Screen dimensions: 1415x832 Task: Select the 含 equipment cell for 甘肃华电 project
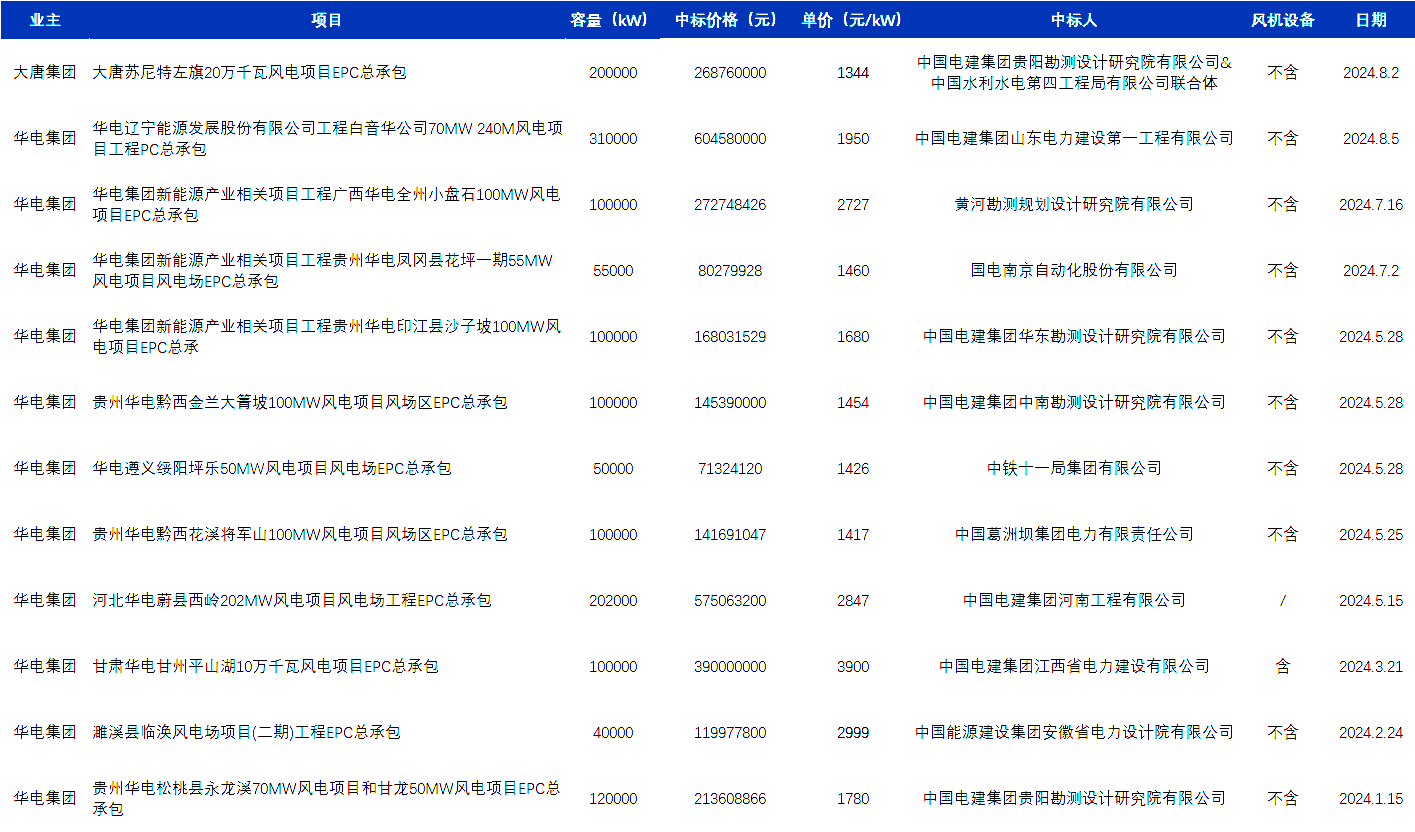coord(1282,666)
